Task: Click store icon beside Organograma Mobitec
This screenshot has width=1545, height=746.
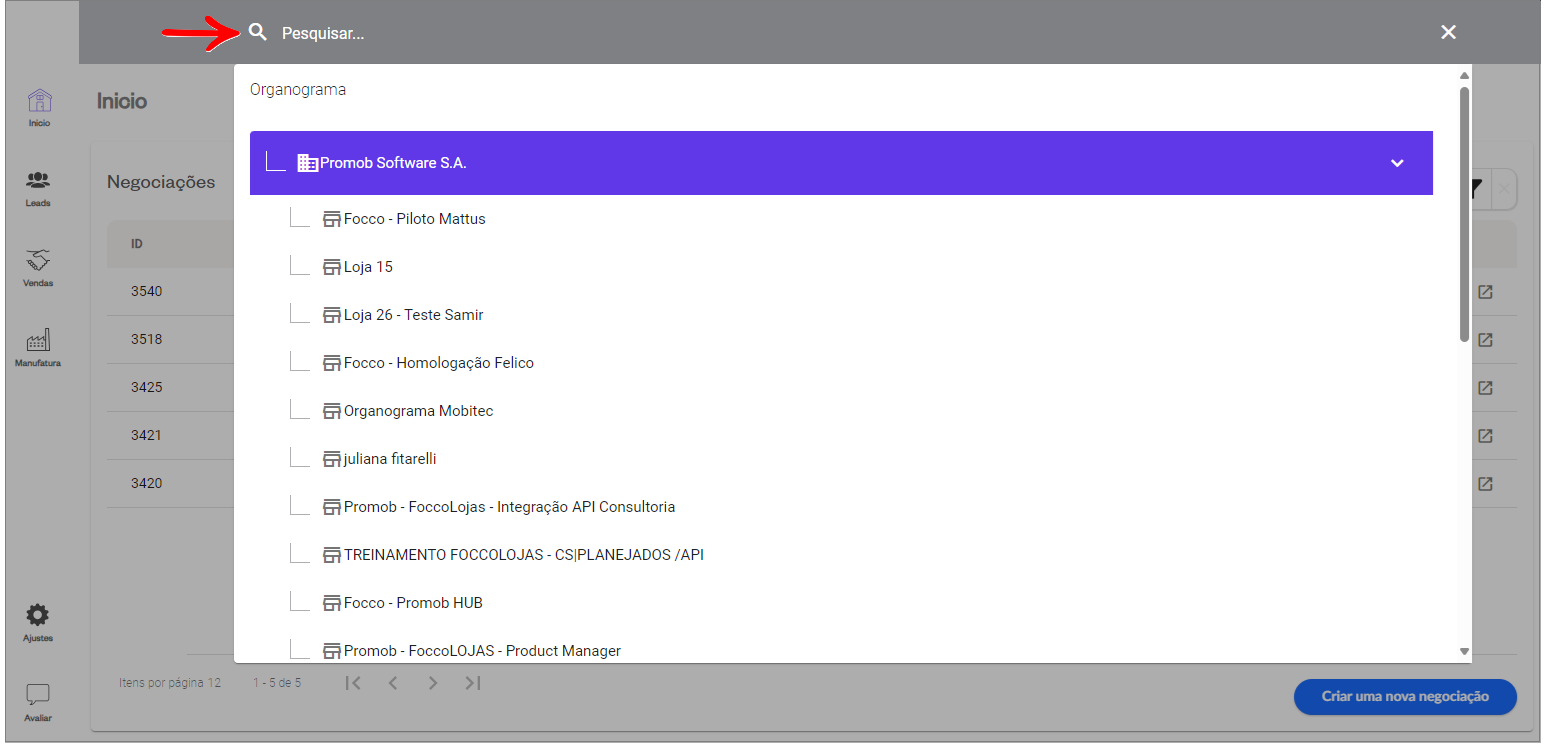Action: pyautogui.click(x=332, y=411)
